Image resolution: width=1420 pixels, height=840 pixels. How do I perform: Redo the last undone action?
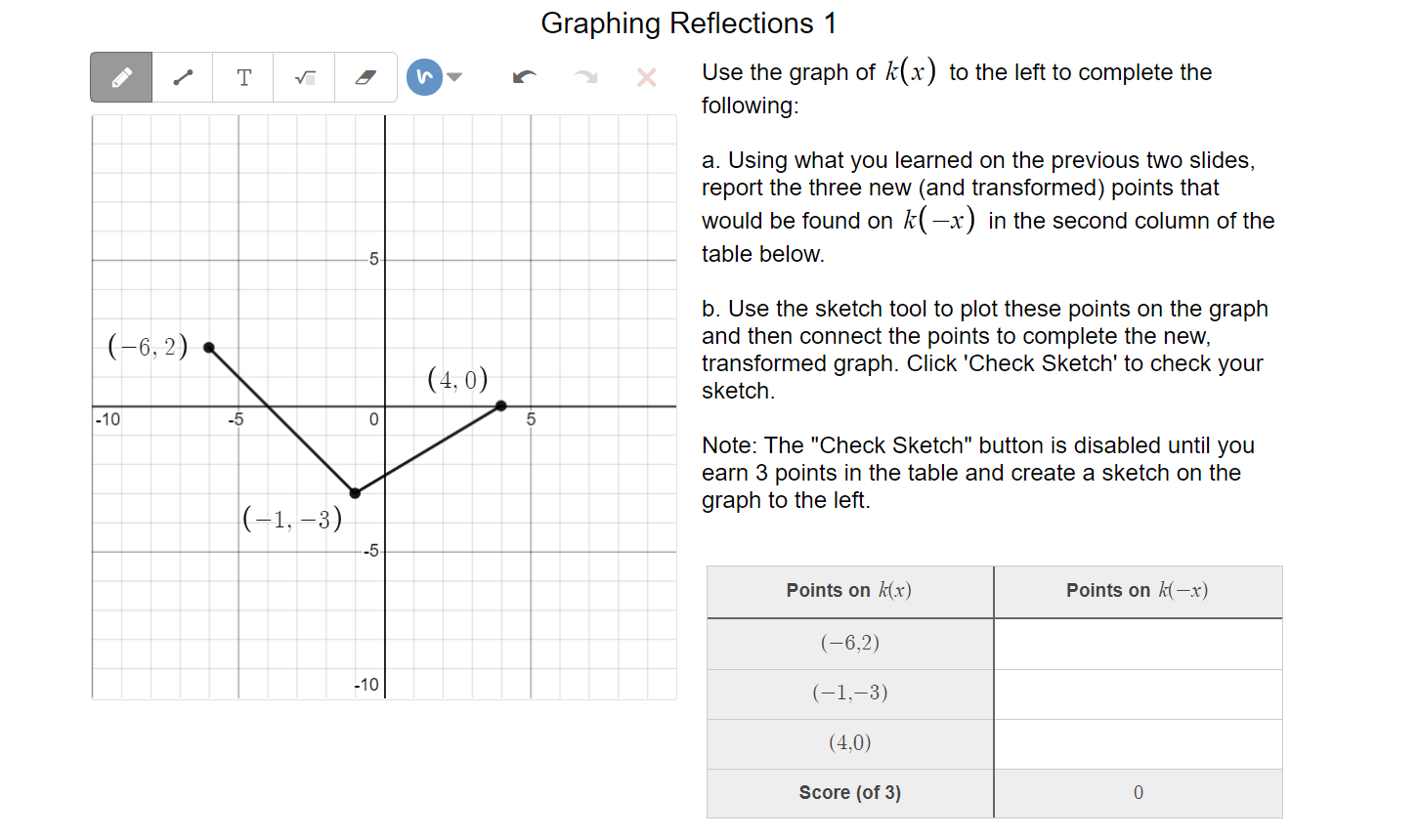(x=584, y=76)
